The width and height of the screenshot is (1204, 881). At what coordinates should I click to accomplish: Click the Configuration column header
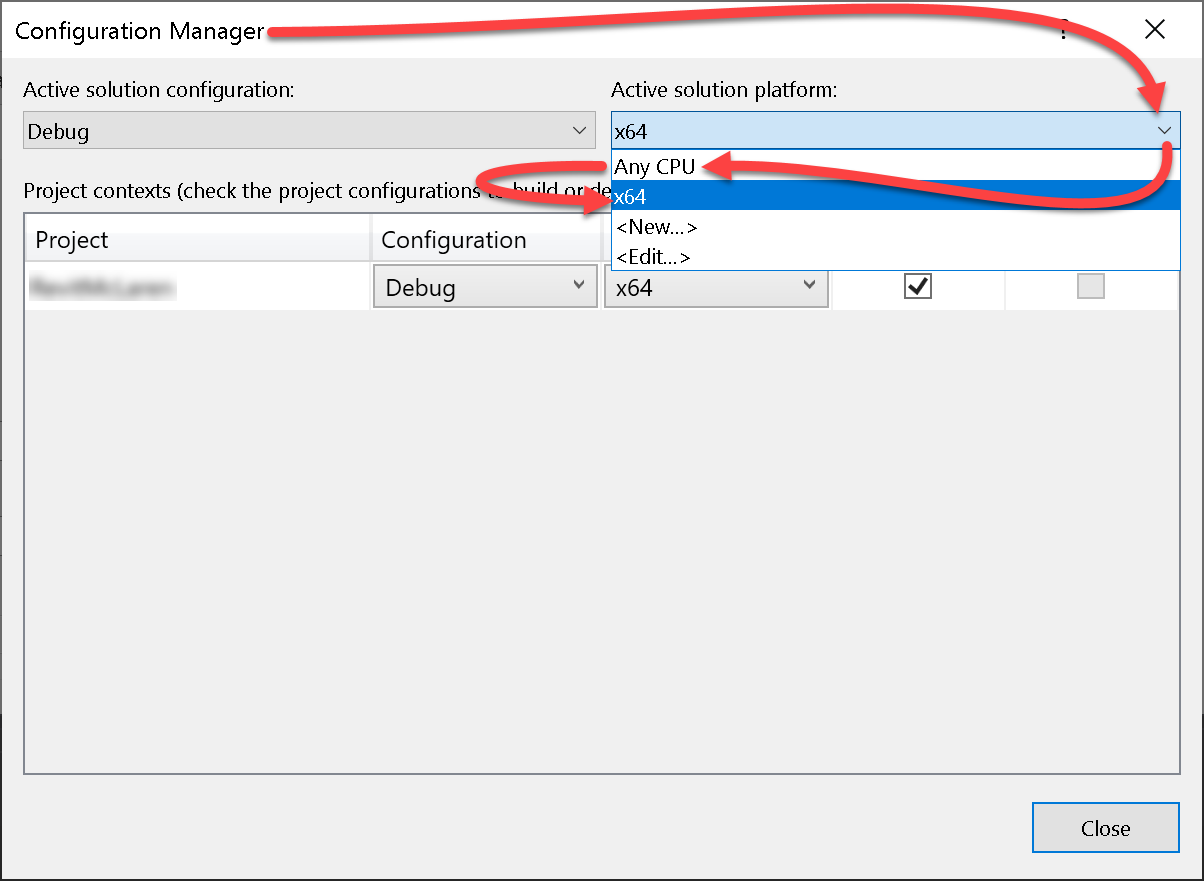coord(454,240)
